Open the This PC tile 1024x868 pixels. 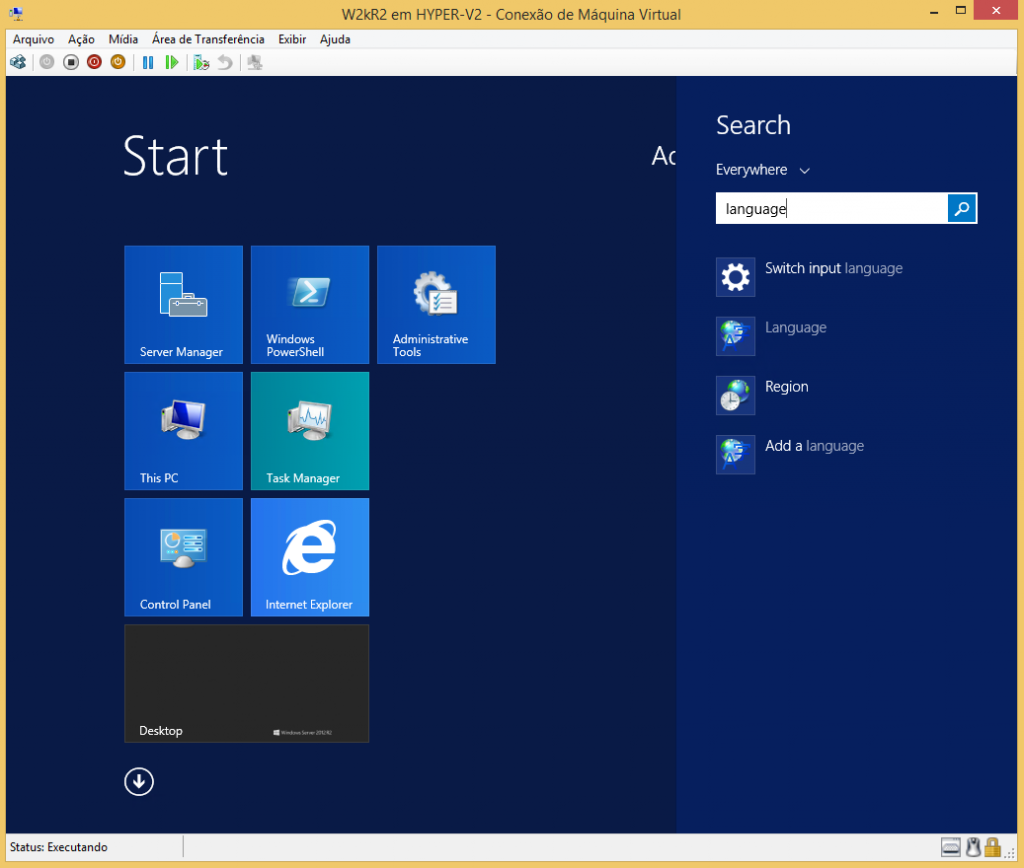click(x=184, y=431)
